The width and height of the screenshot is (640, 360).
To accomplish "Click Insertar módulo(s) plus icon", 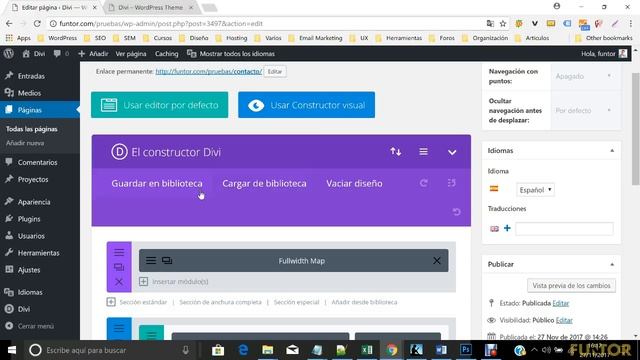I will coord(144,281).
